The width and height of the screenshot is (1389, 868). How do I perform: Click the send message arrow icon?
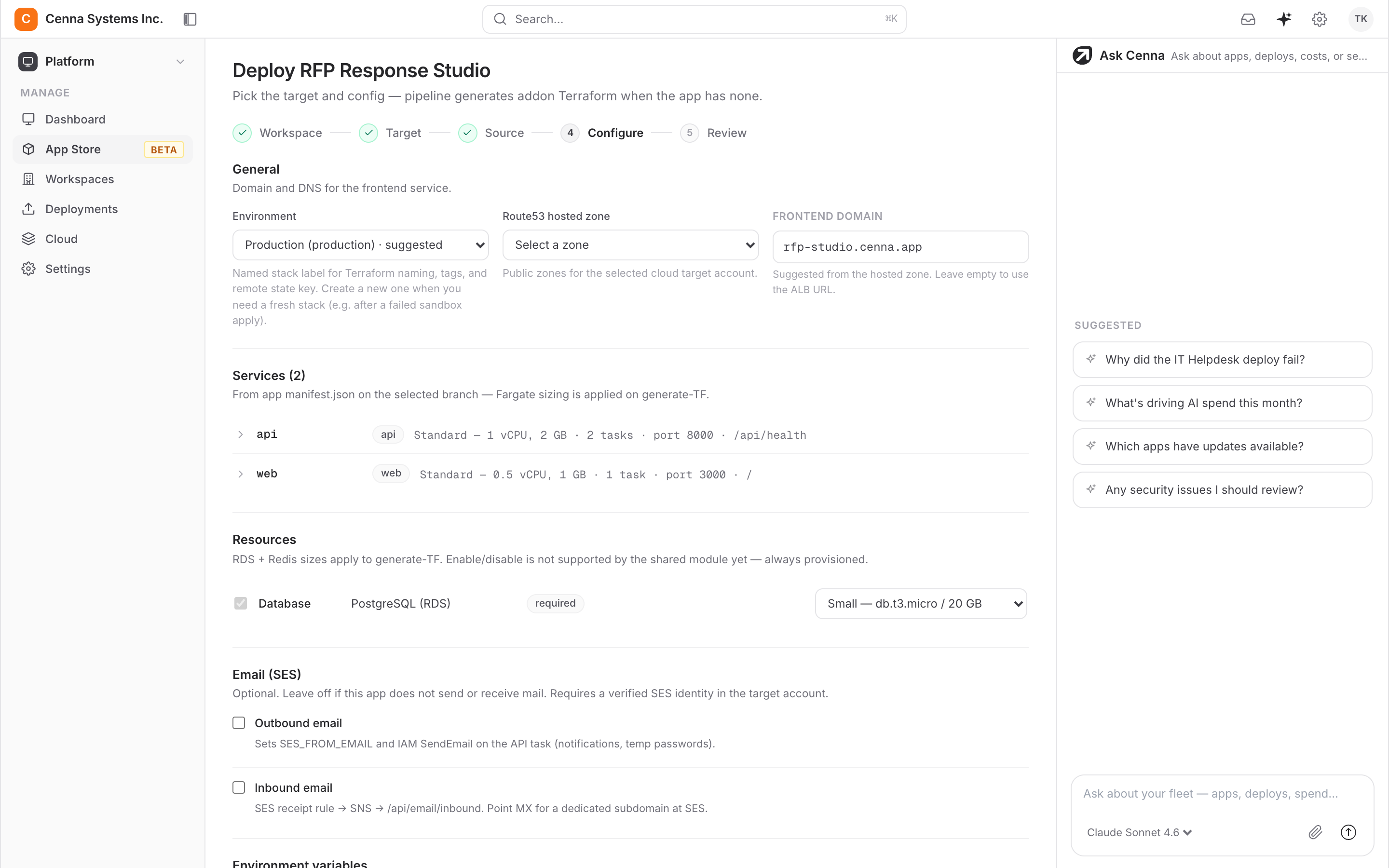(x=1348, y=832)
